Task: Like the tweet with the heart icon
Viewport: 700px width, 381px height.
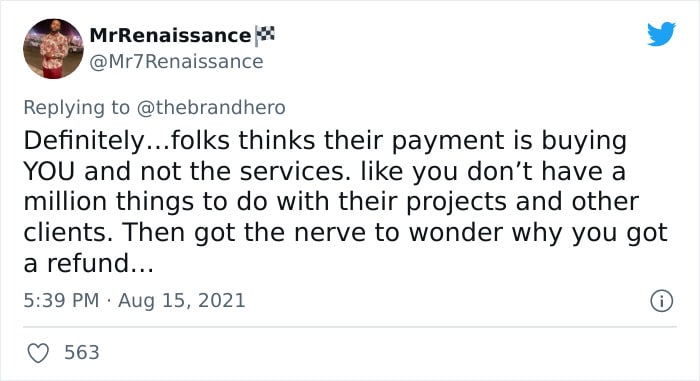Action: tap(38, 353)
